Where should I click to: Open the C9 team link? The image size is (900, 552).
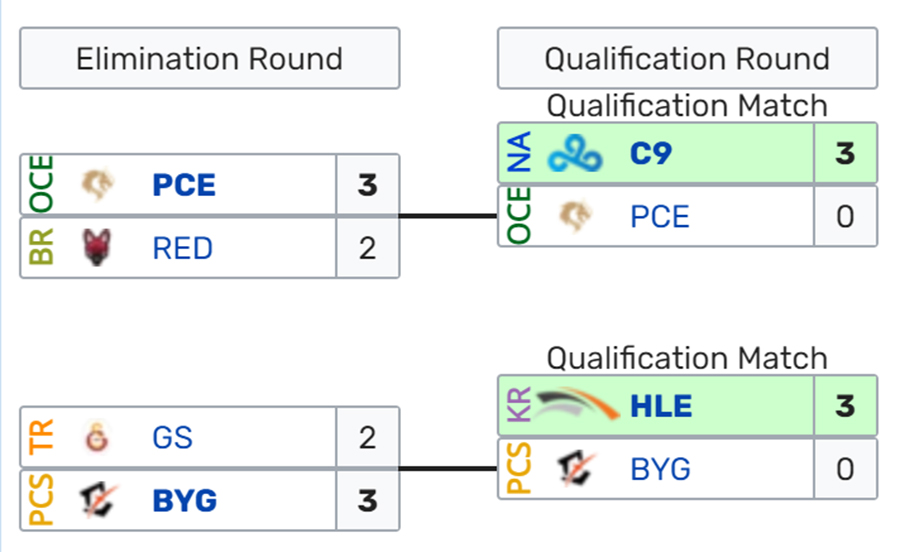click(651, 153)
